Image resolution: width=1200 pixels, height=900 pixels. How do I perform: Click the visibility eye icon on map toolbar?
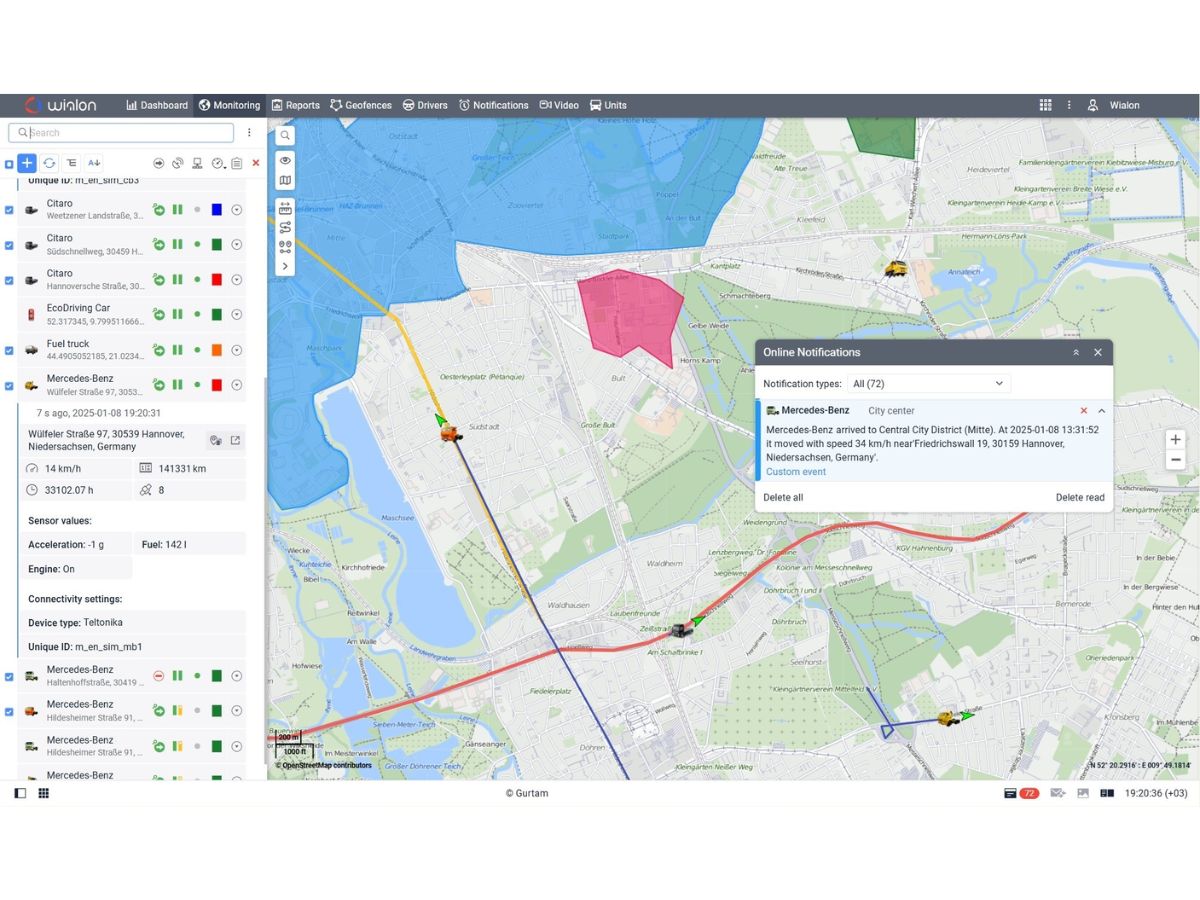pos(285,160)
